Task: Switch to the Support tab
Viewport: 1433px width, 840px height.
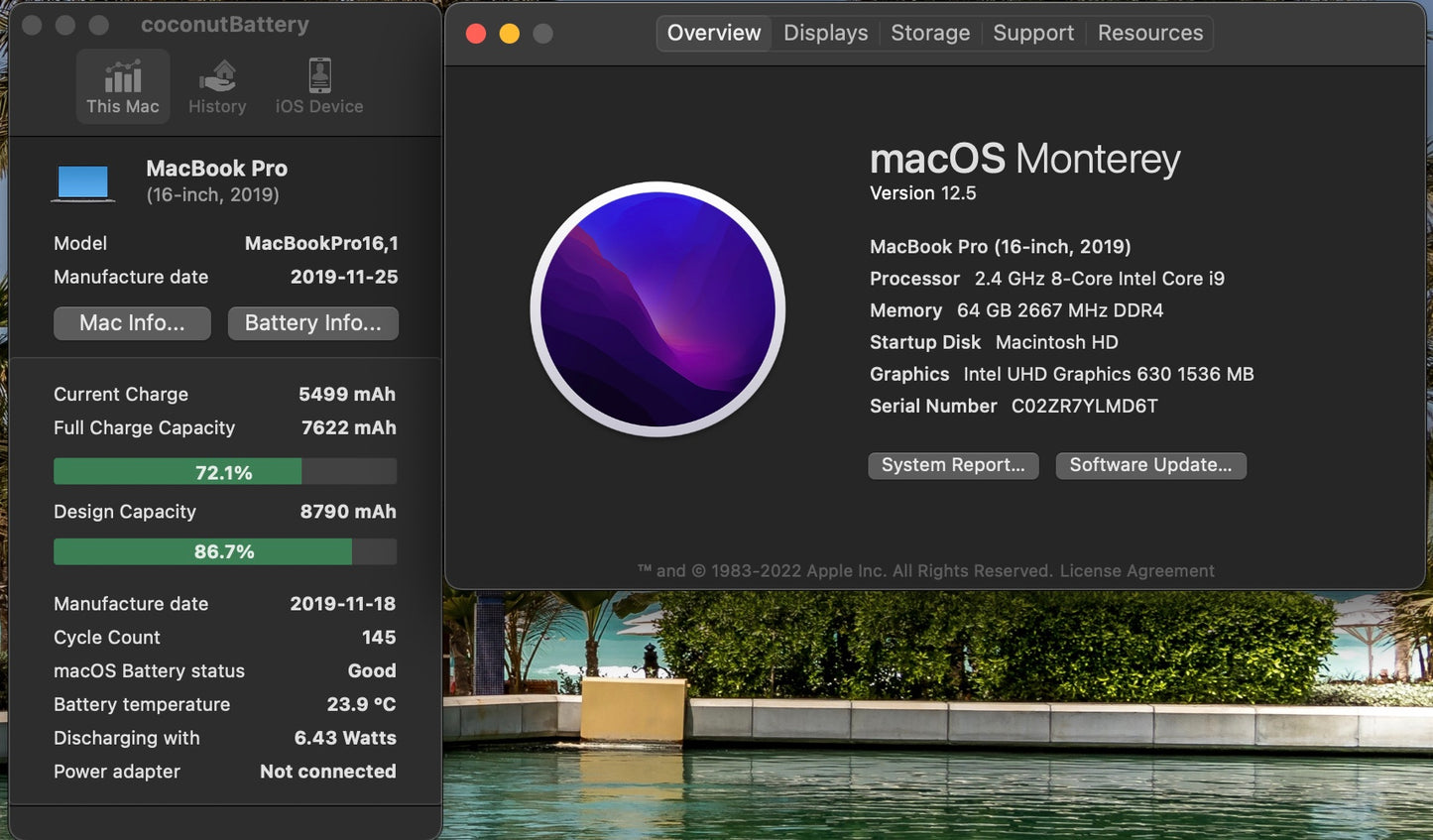Action: coord(1033,33)
